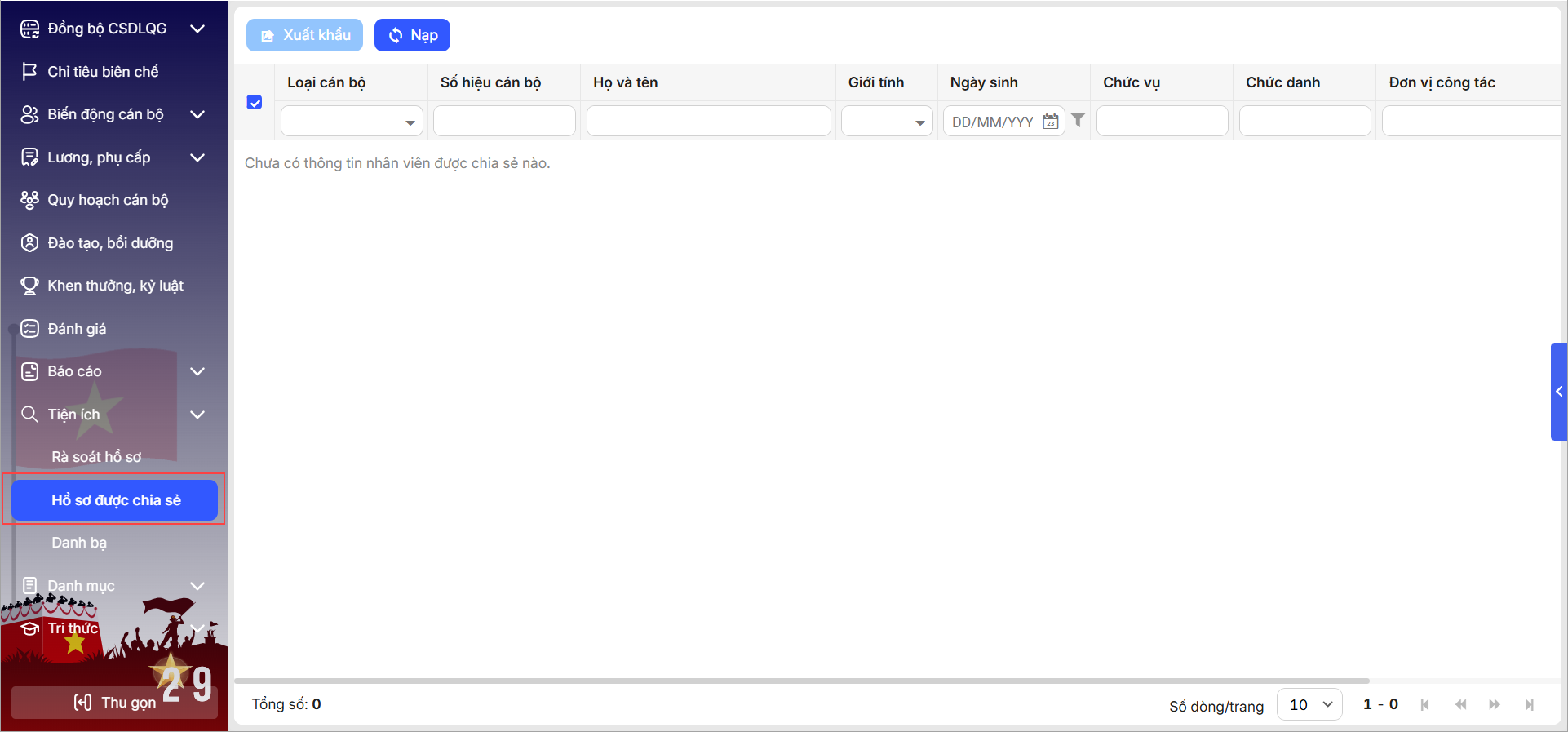The height and width of the screenshot is (732, 1568).
Task: Change rows per page dropdown showing 10
Action: pyautogui.click(x=1309, y=704)
